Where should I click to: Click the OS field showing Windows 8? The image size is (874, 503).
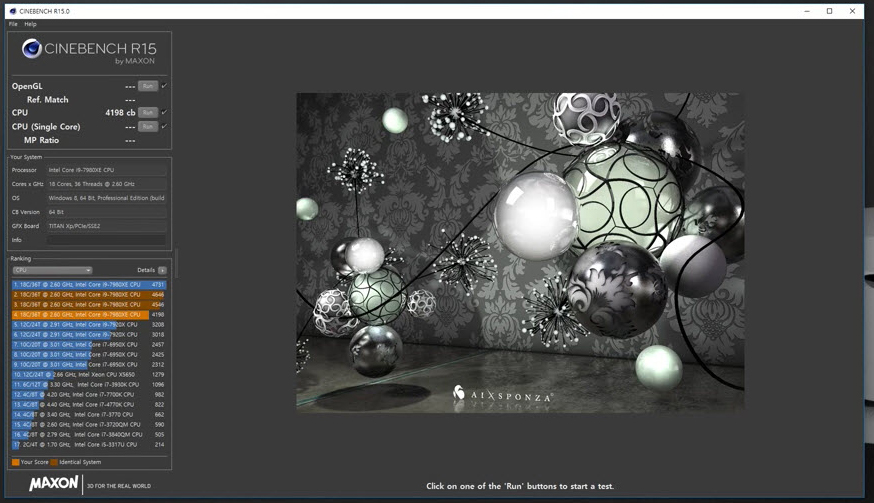[106, 198]
